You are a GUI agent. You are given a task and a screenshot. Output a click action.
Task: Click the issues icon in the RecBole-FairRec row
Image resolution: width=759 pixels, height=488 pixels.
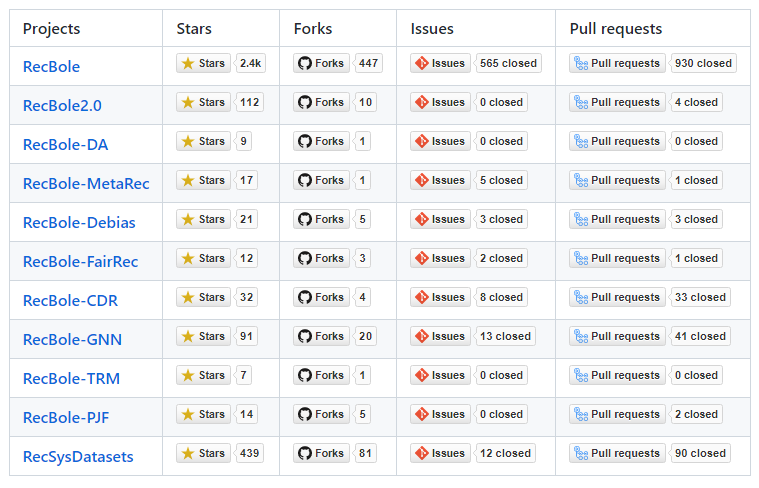(421, 258)
